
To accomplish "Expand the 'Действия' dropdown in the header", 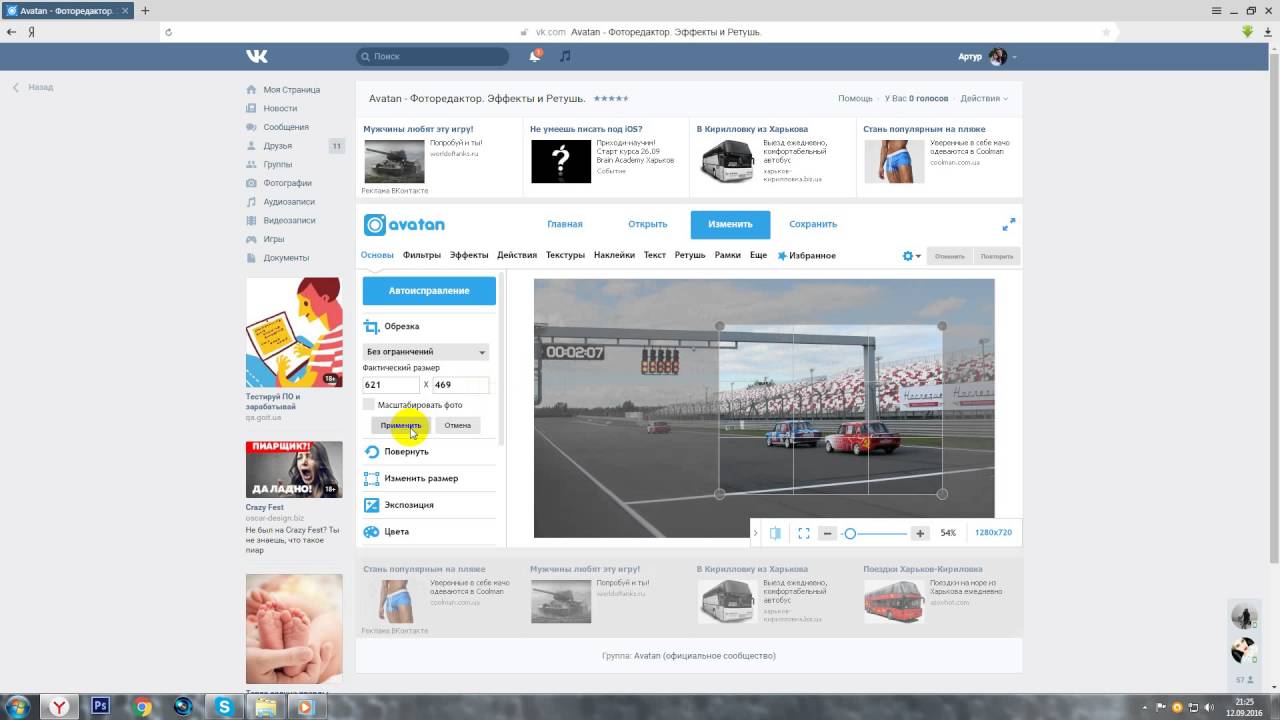I will tap(985, 98).
